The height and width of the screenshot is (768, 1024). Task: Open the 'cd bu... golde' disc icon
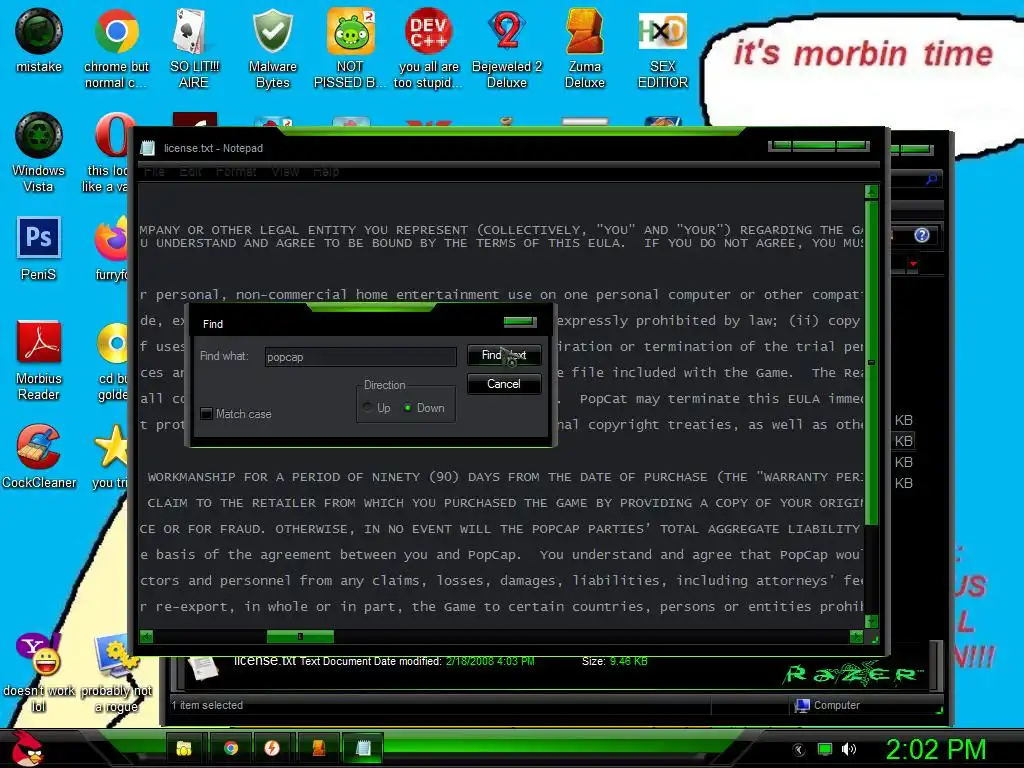tap(112, 360)
